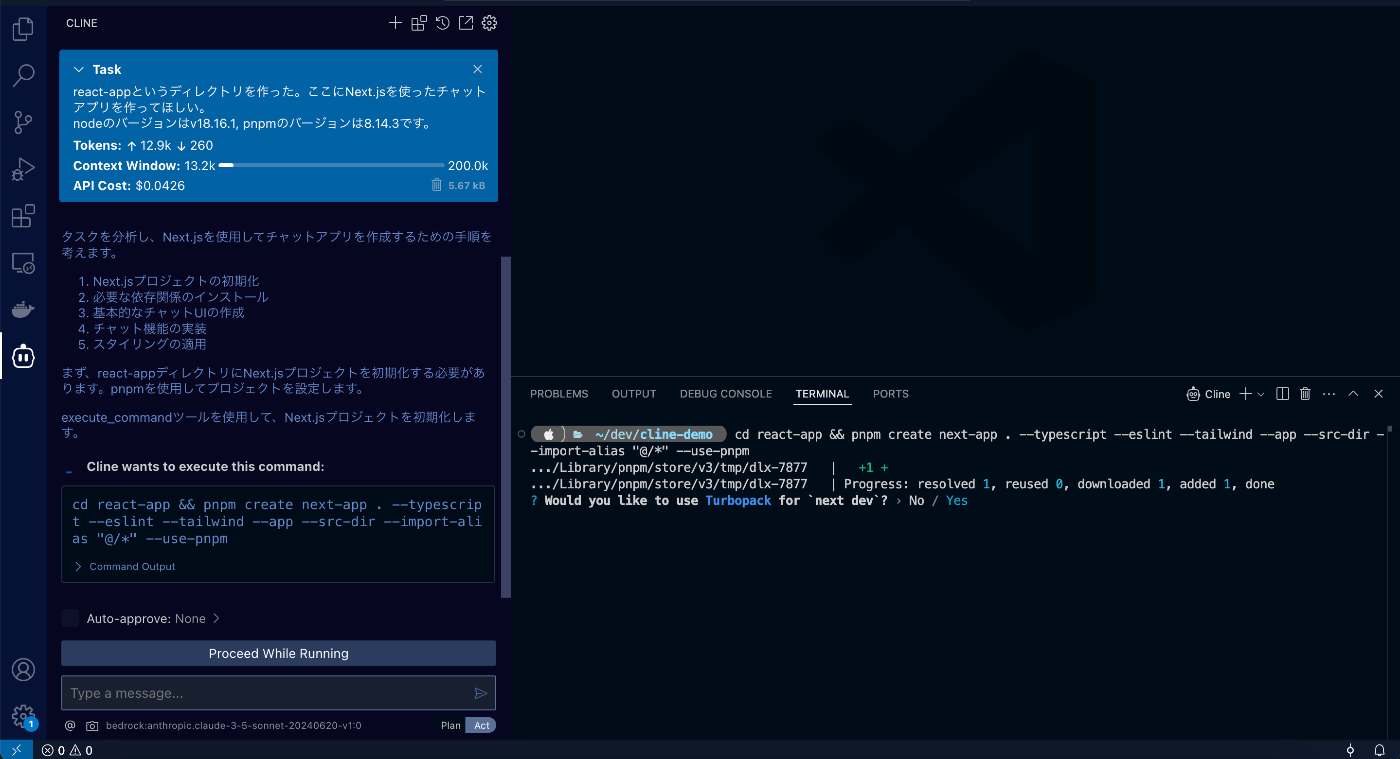Screen dimensions: 1400x759
Task: Open the new terminal profile dropdown arrow
Action: coord(1260,394)
